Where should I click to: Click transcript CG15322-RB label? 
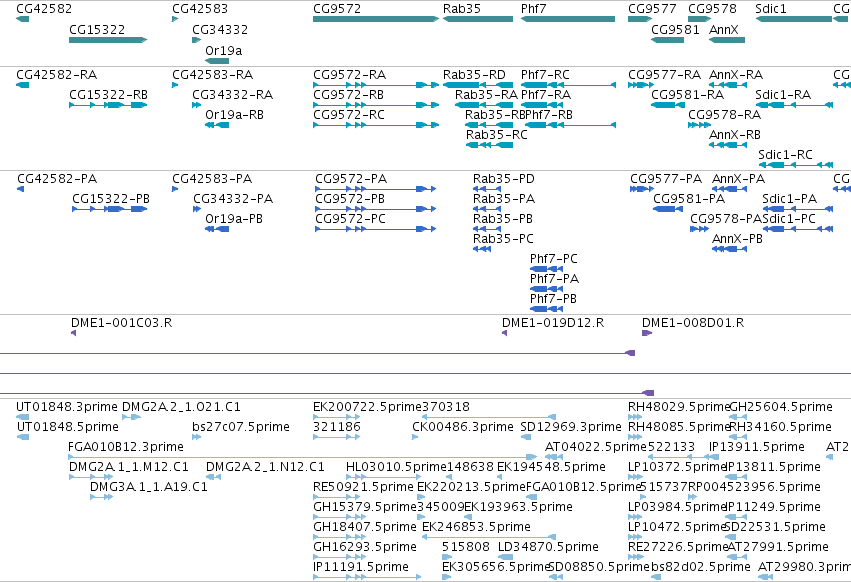(x=109, y=94)
